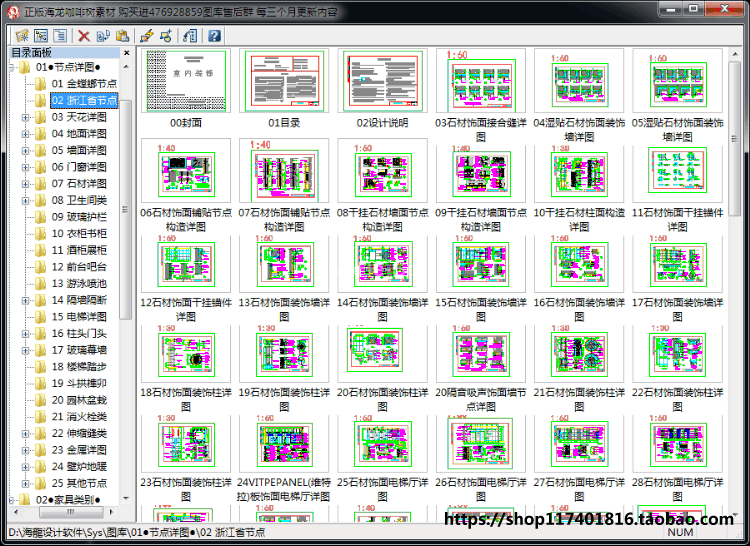Select the 12 前台吧台 folder

click(78, 266)
